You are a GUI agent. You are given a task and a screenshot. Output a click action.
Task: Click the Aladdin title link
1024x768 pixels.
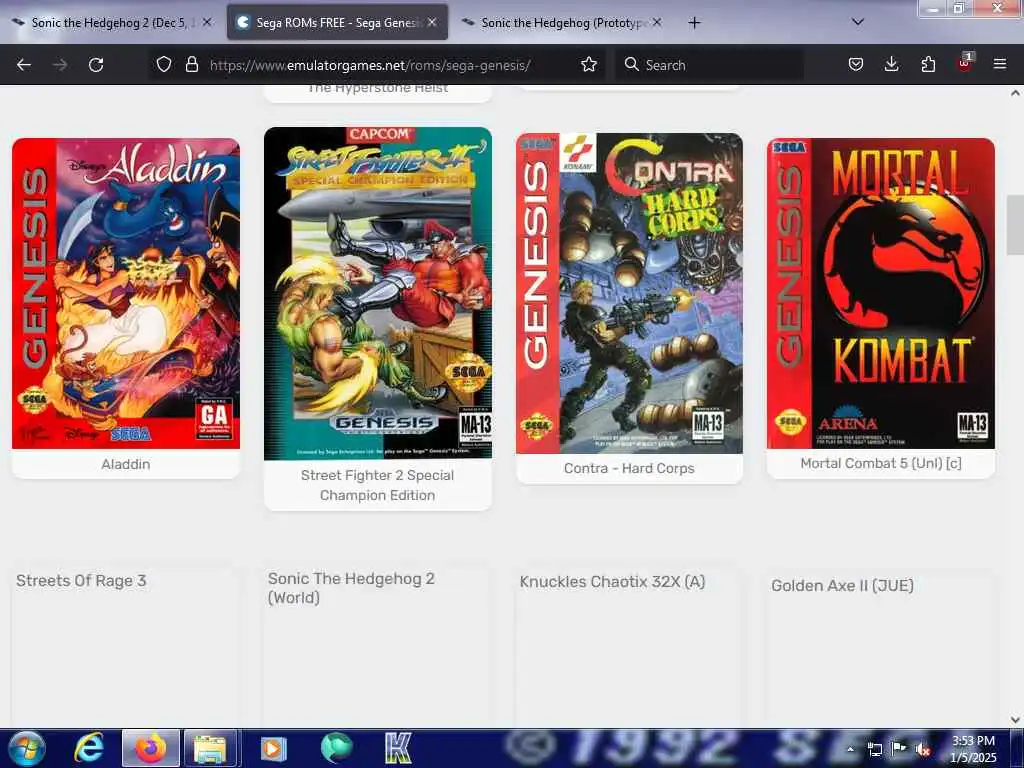pos(126,464)
